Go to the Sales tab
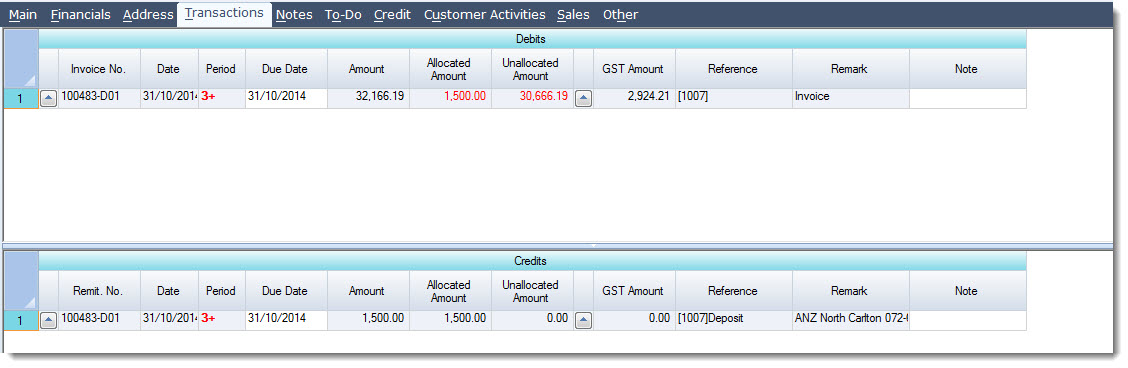The width and height of the screenshot is (1128, 368). pos(573,14)
